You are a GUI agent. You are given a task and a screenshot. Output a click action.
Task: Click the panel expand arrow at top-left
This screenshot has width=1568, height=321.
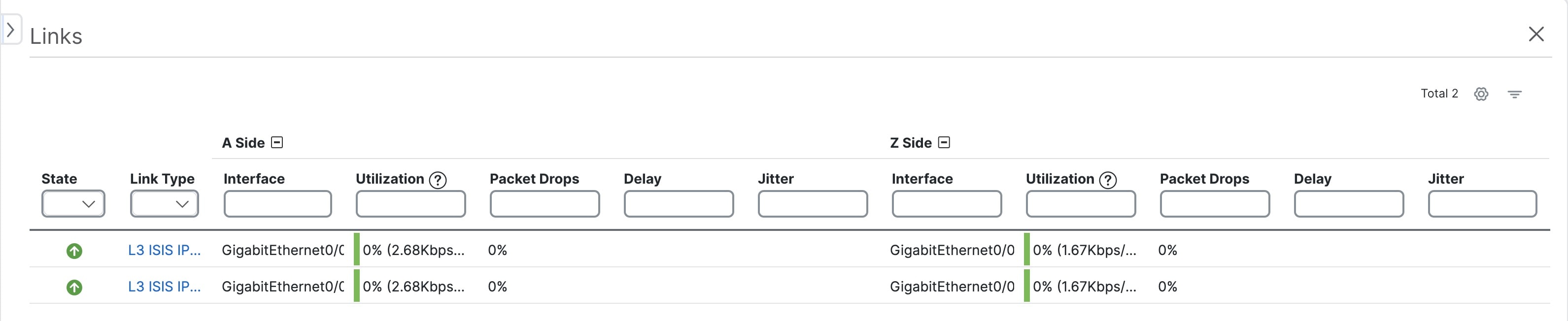[10, 29]
